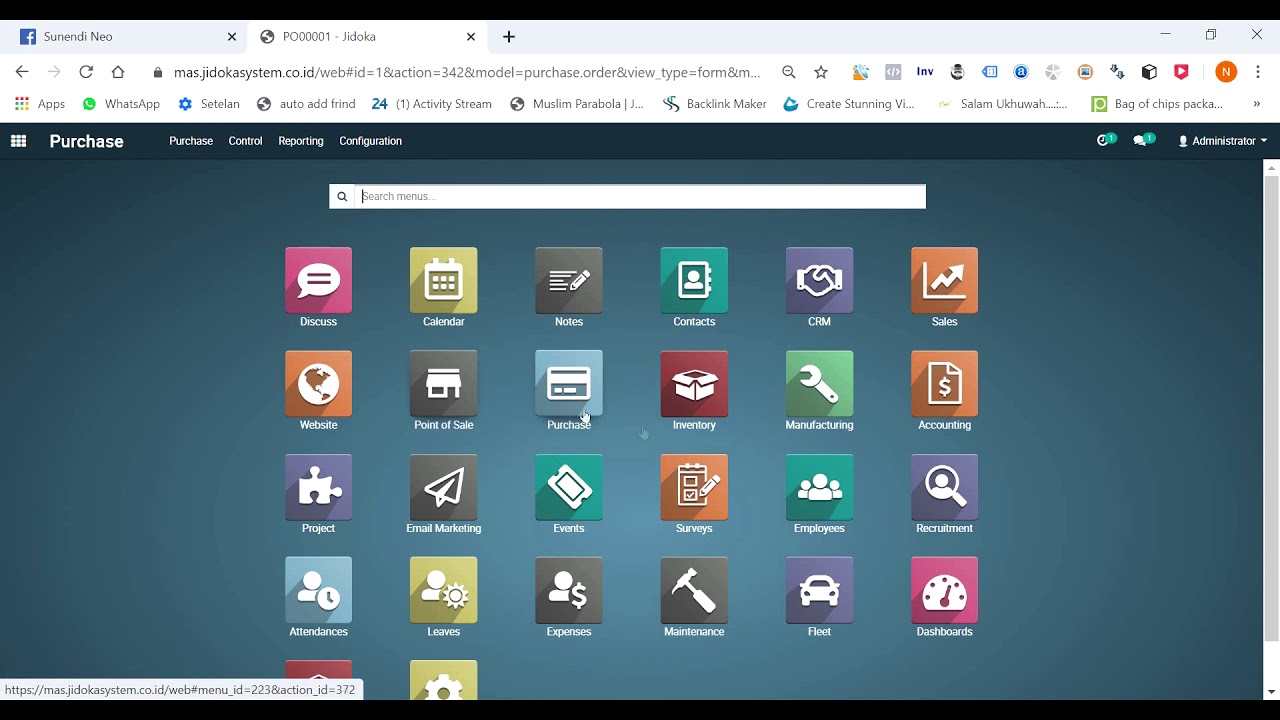The image size is (1280, 720).
Task: Open the Setelan bookmark
Action: pos(208,104)
